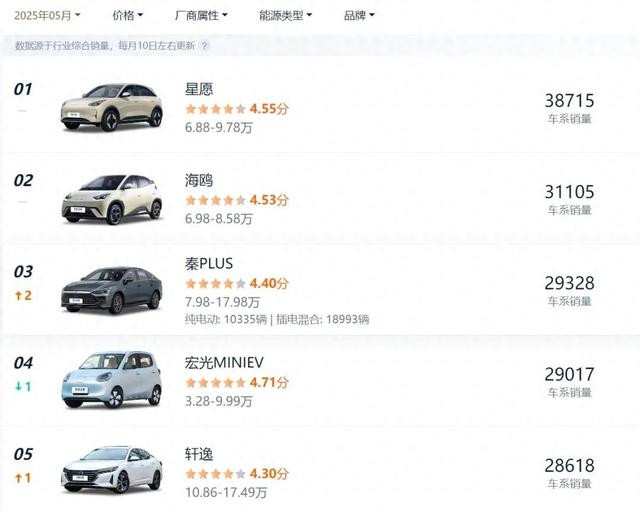The image size is (640, 512).
Task: Open the 2025年05月 date dropdown
Action: coord(47,16)
